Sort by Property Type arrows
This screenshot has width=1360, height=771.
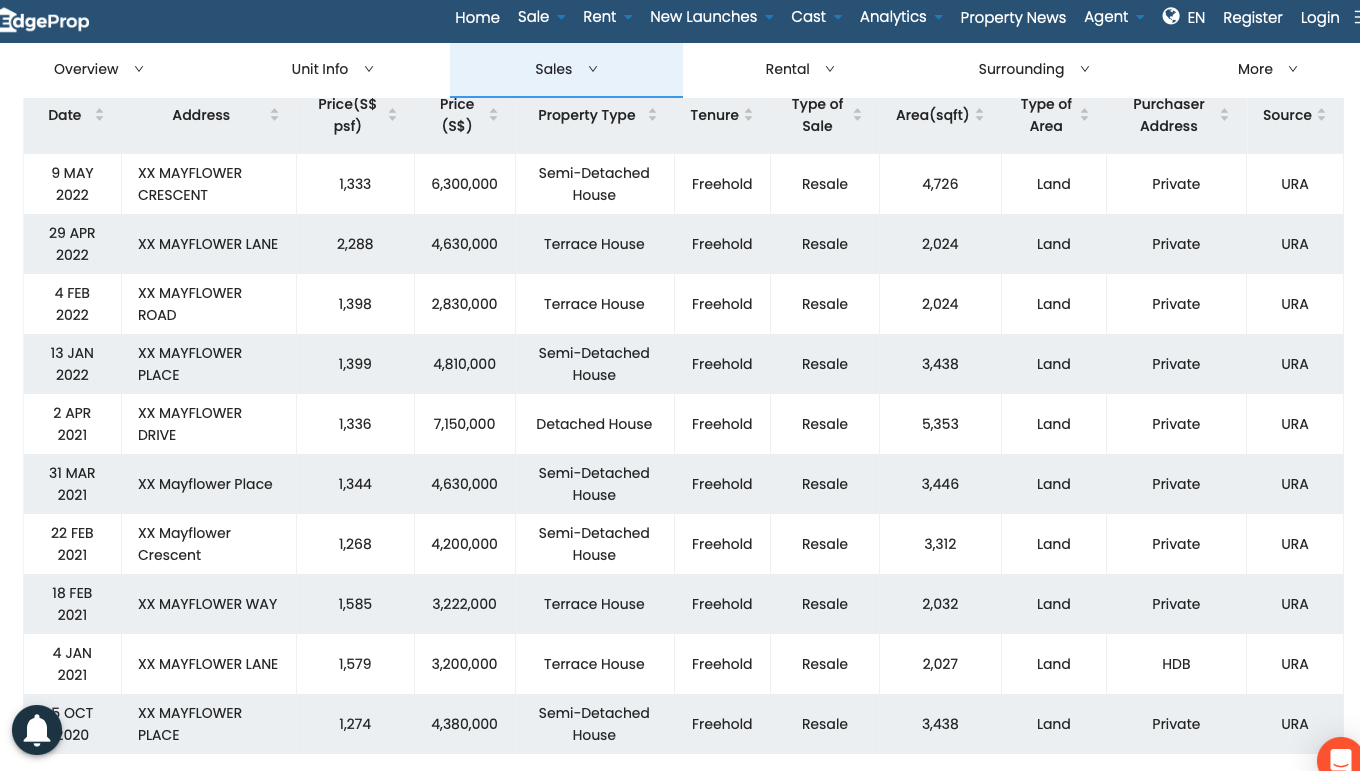point(652,115)
